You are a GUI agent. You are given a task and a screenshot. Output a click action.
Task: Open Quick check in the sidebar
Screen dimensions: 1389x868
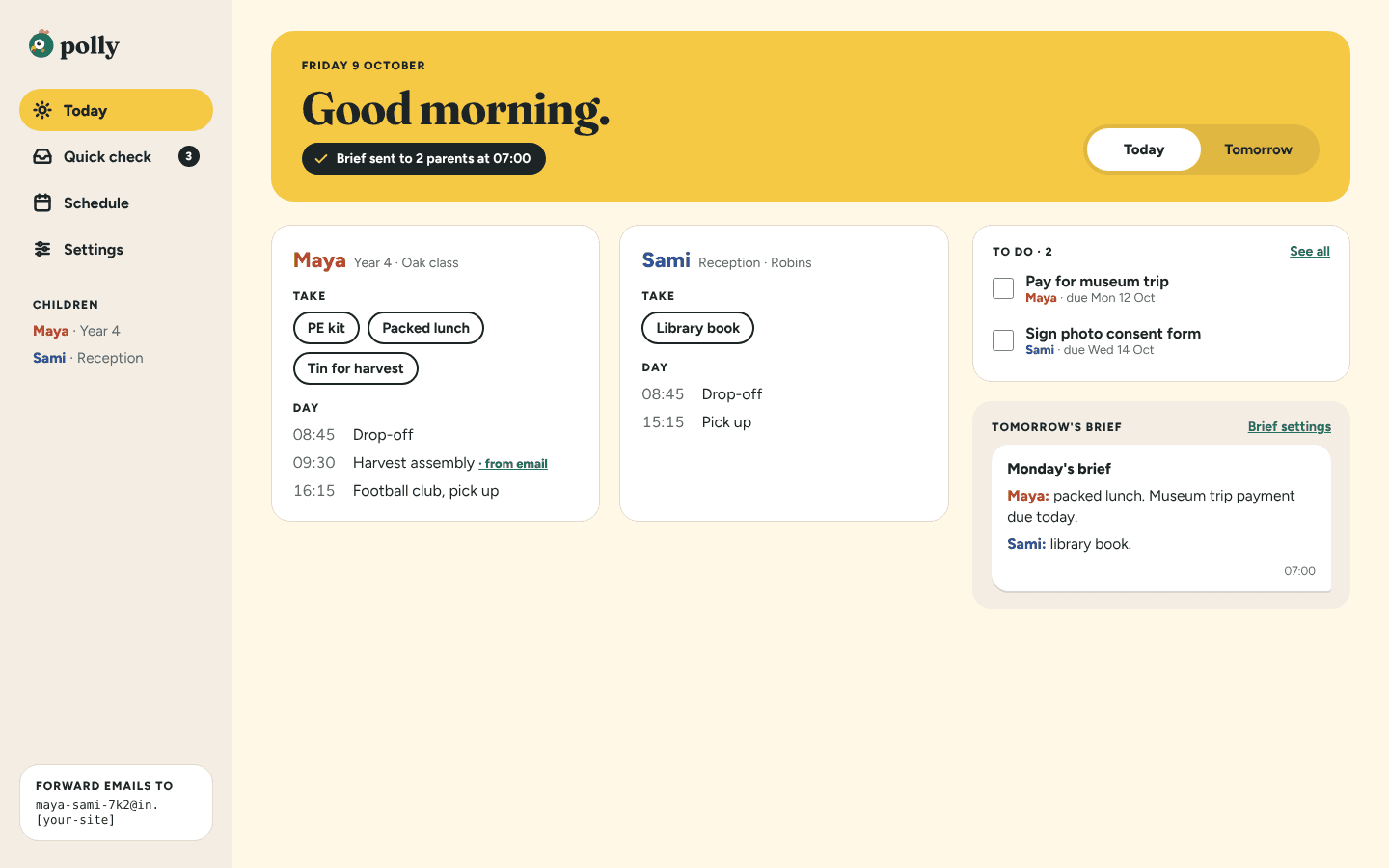(116, 156)
